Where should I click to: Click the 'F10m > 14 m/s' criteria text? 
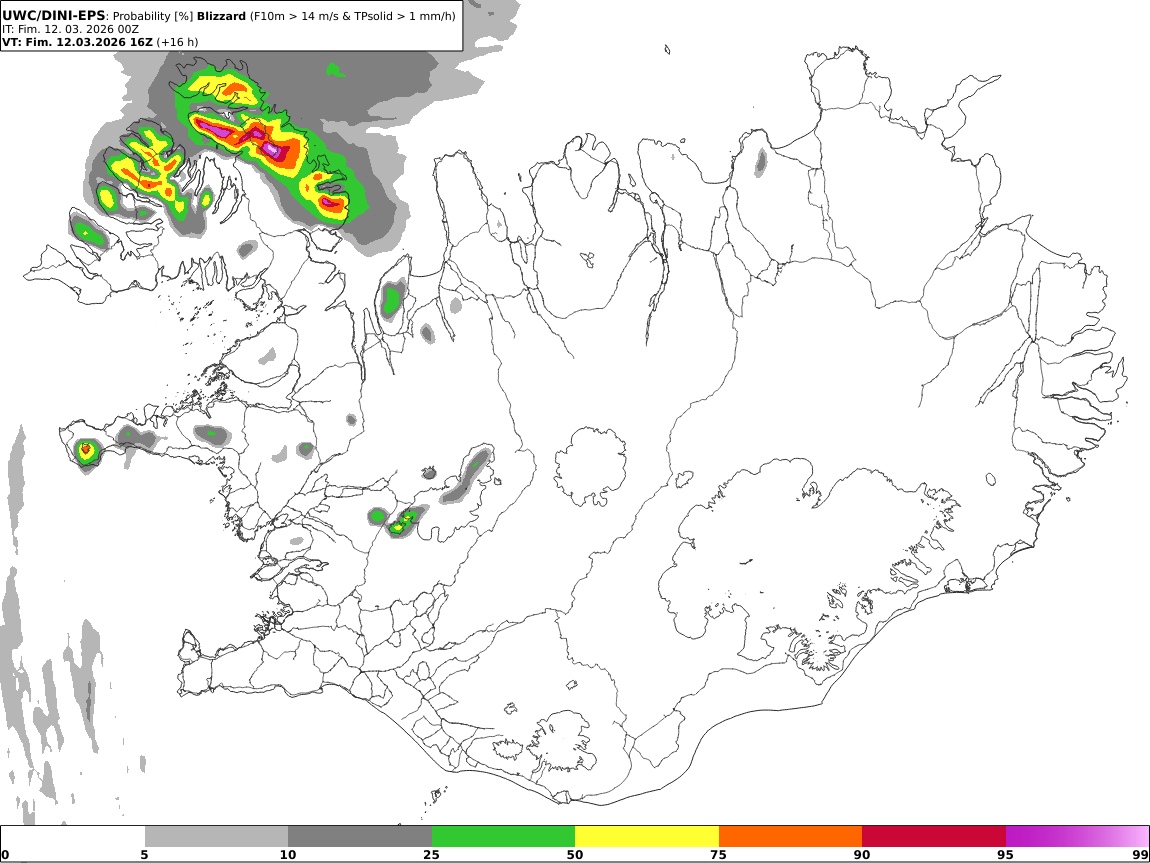click(x=290, y=16)
